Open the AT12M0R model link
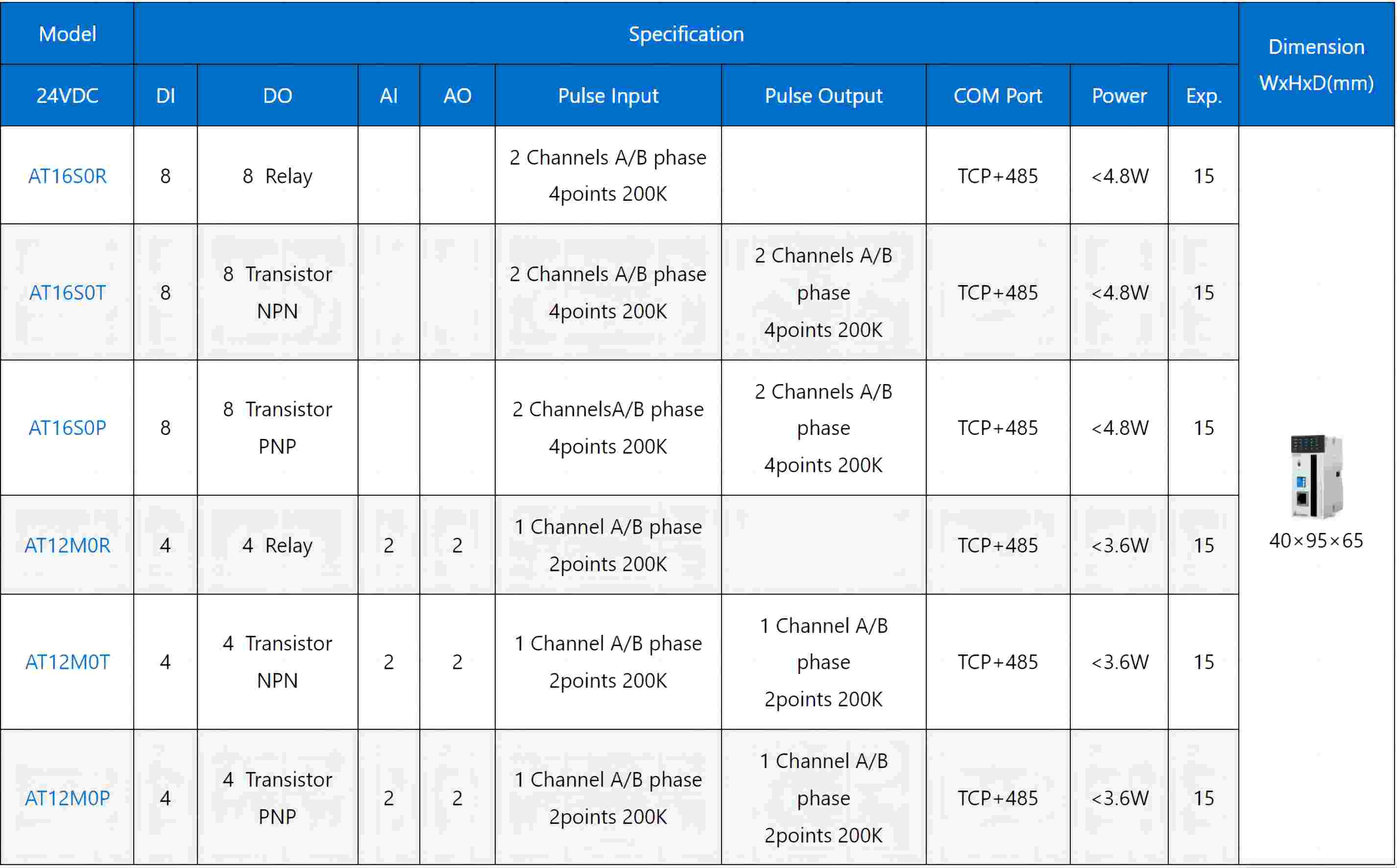The image size is (1397, 868). coord(67,545)
